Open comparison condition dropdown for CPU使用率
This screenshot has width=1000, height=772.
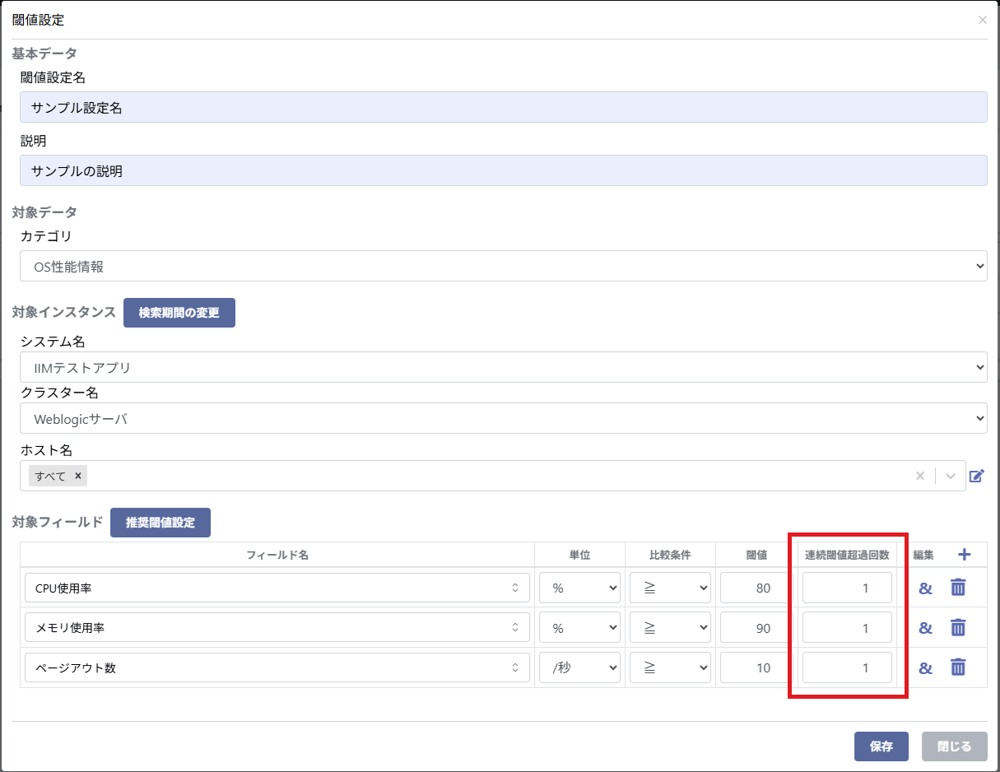click(x=669, y=588)
